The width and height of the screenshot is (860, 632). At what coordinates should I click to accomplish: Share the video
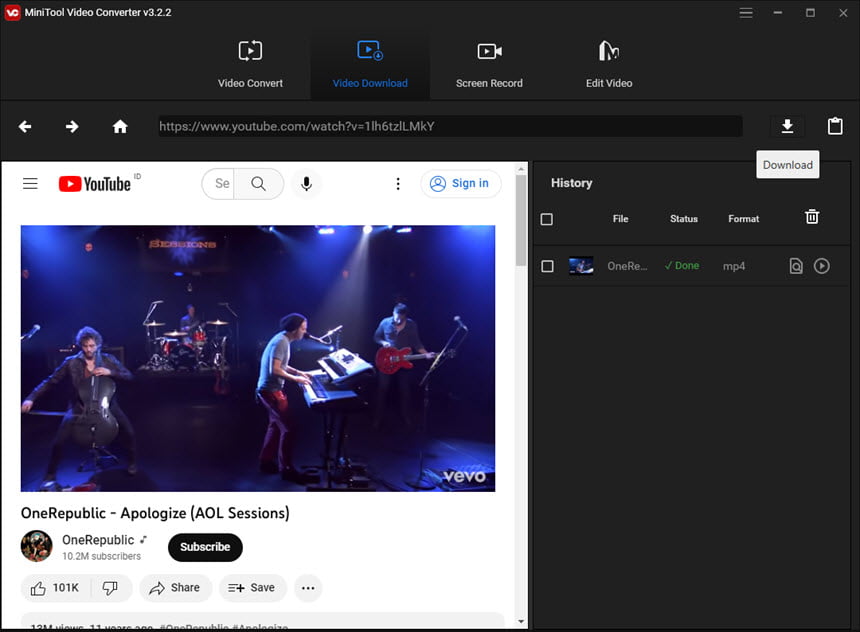pyautogui.click(x=176, y=588)
